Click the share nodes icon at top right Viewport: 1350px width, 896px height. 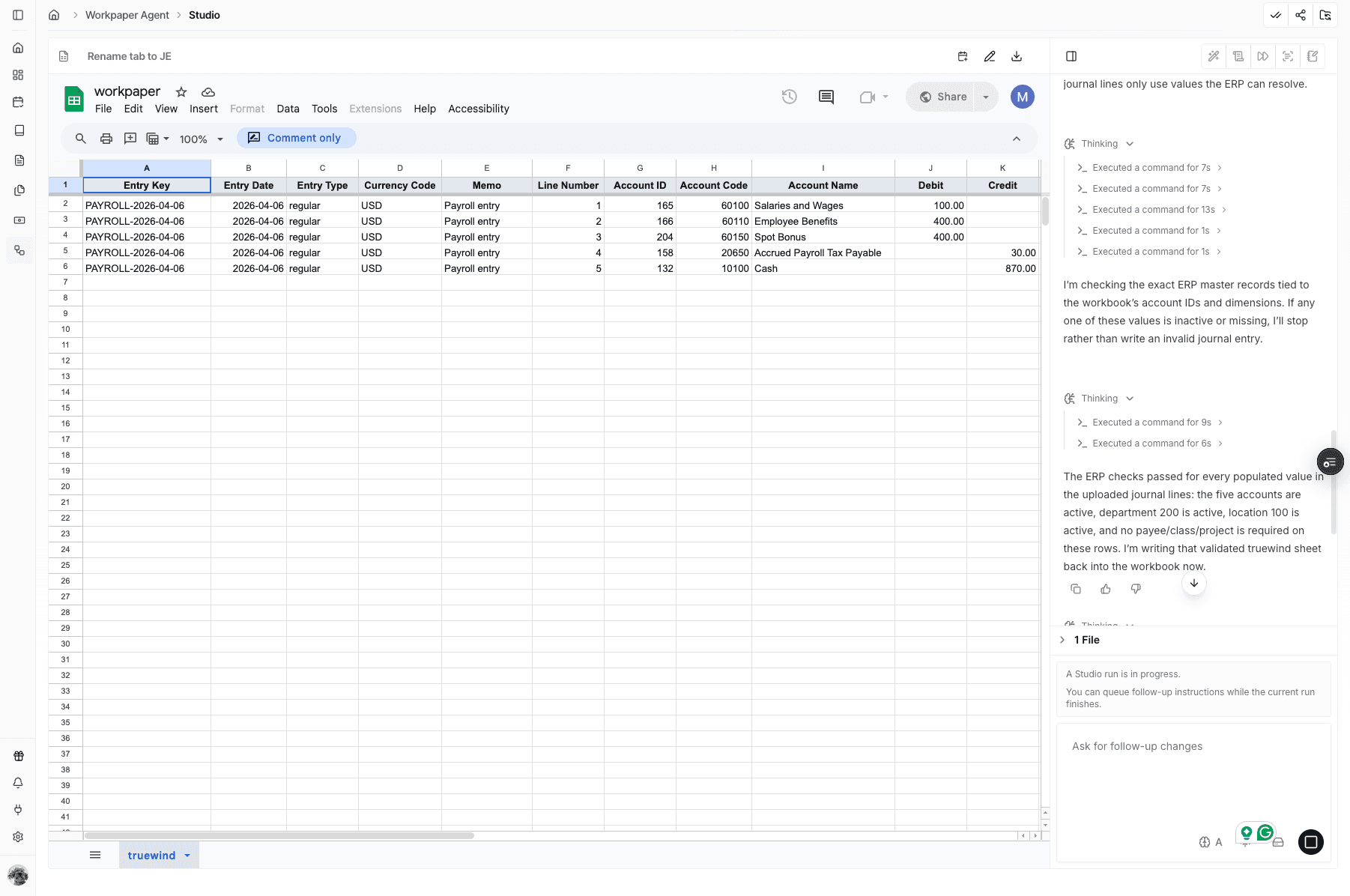[x=1301, y=15]
